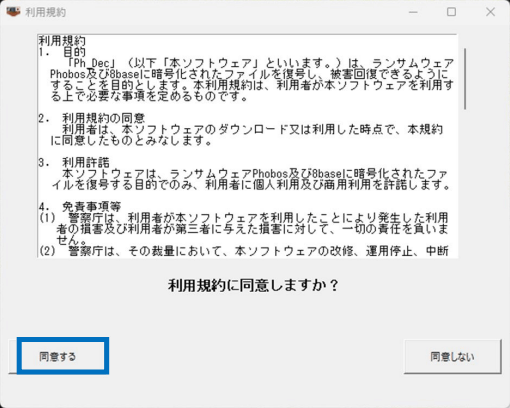The image size is (510, 408).
Task: Click the question '利用規約に同意しますか？'
Action: 253,285
